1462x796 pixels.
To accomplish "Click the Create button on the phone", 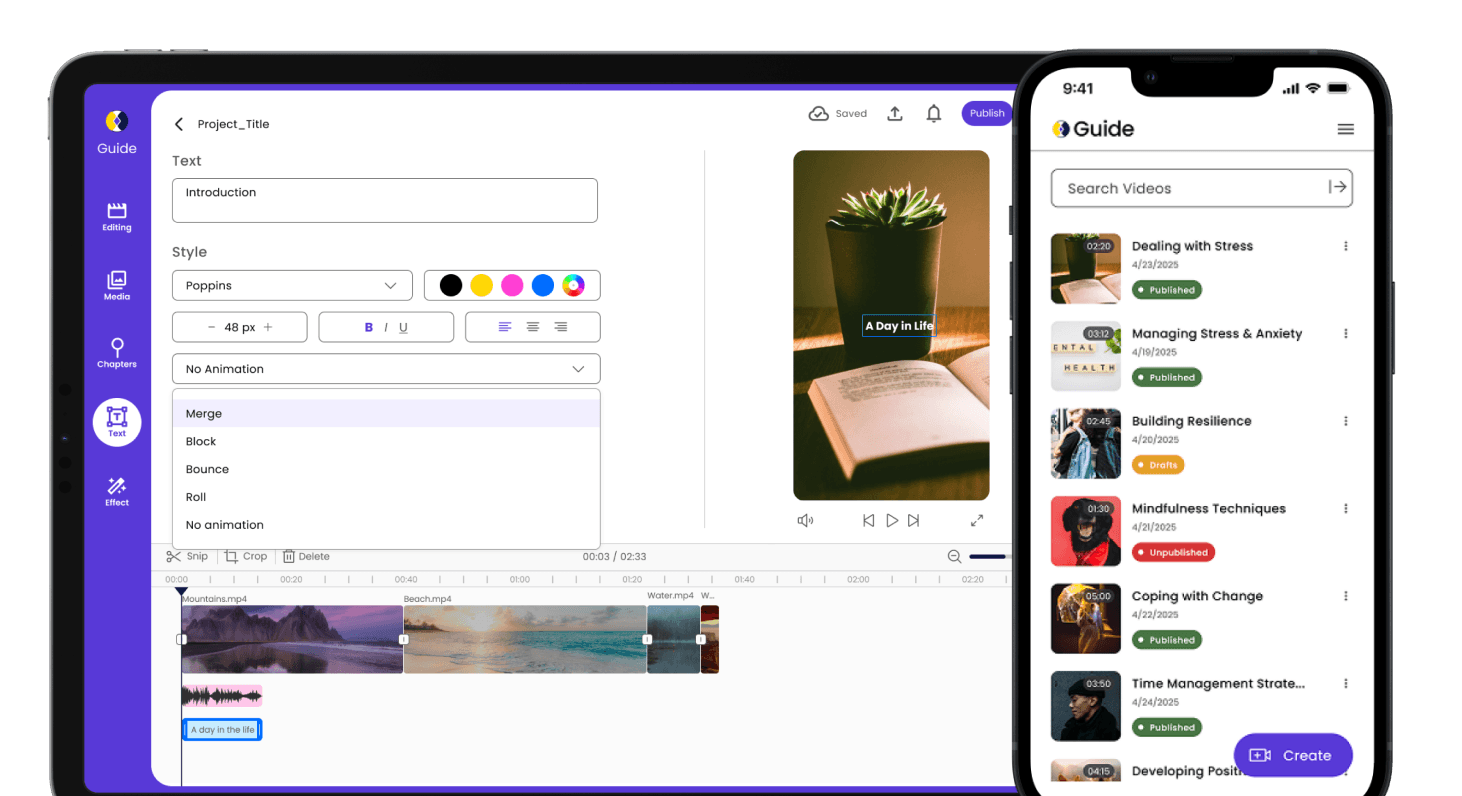I will [1293, 755].
